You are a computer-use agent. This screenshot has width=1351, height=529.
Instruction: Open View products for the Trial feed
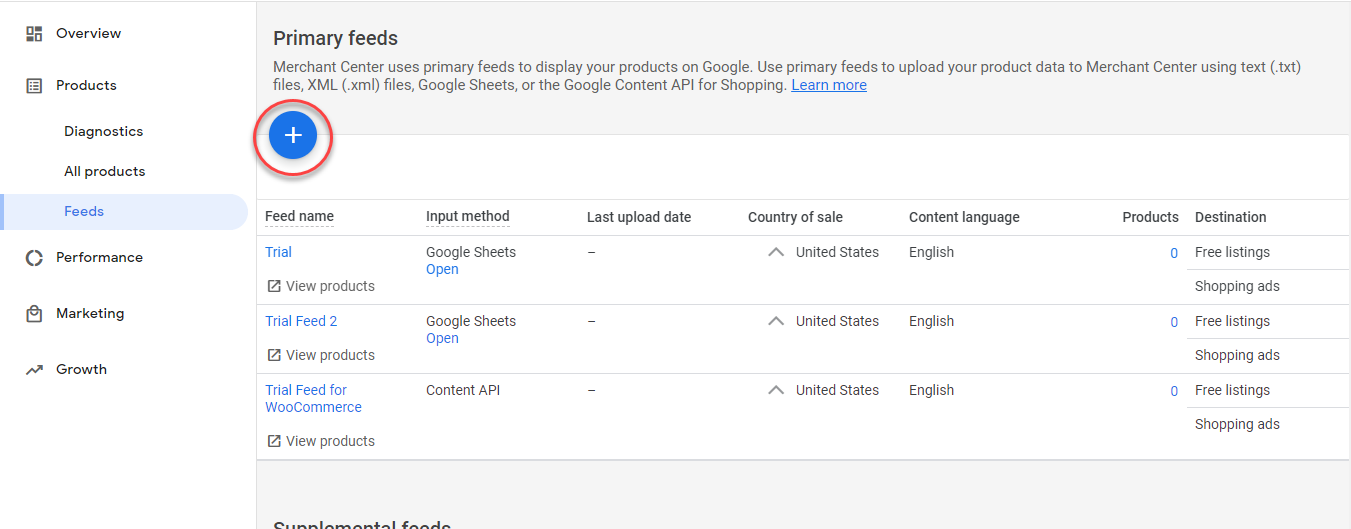320,286
